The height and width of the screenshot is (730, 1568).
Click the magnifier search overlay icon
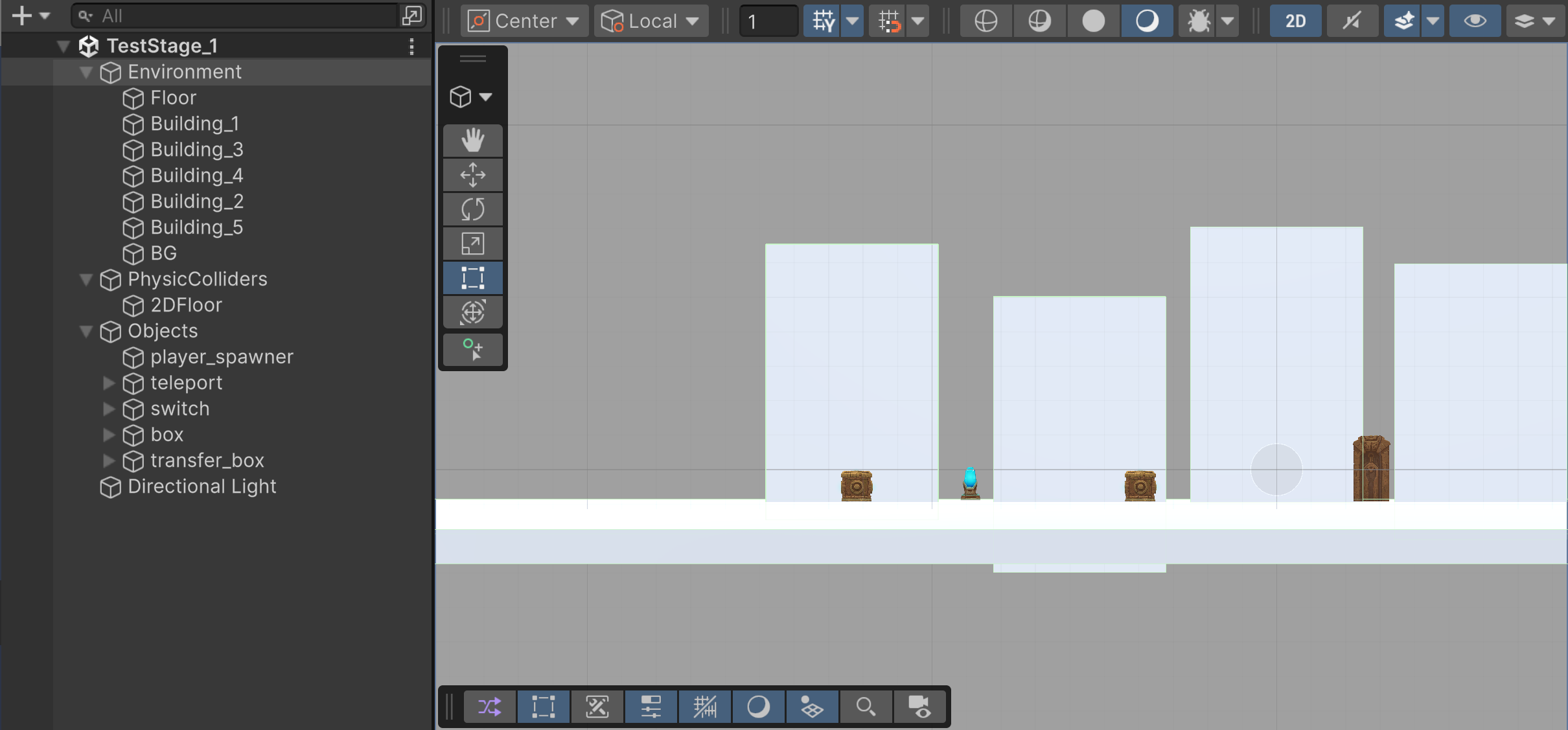866,706
